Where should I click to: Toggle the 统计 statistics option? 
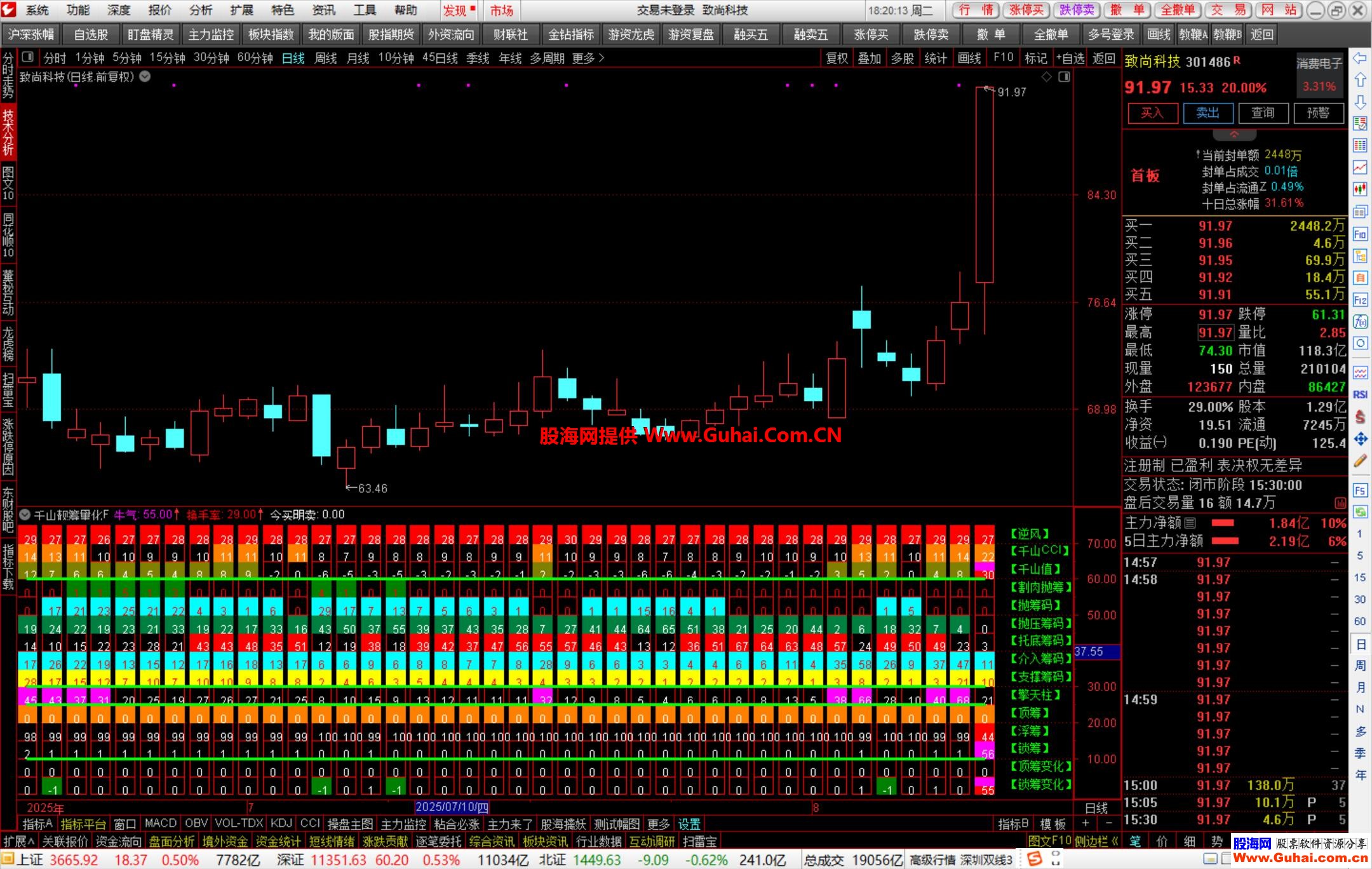(936, 58)
